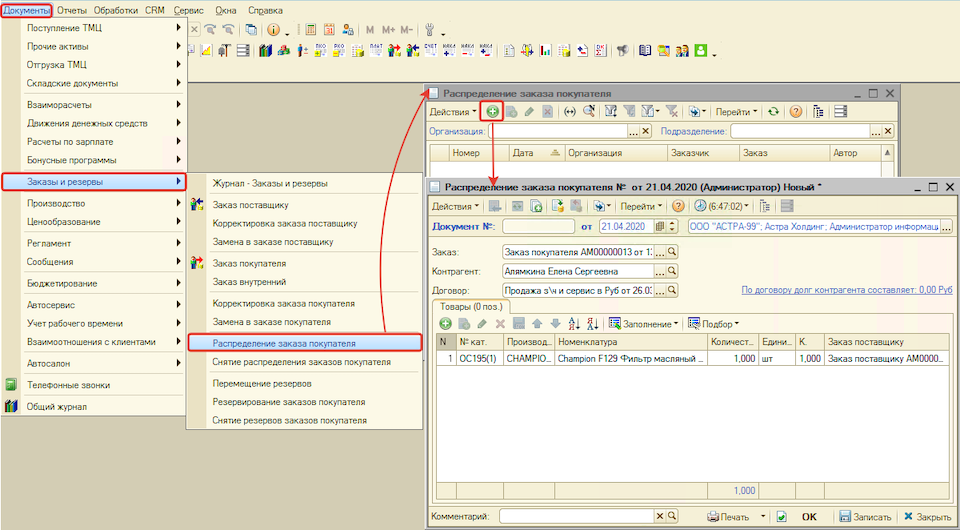Open magnifier next to Контрагент field
This screenshot has width=960, height=530.
672,271
